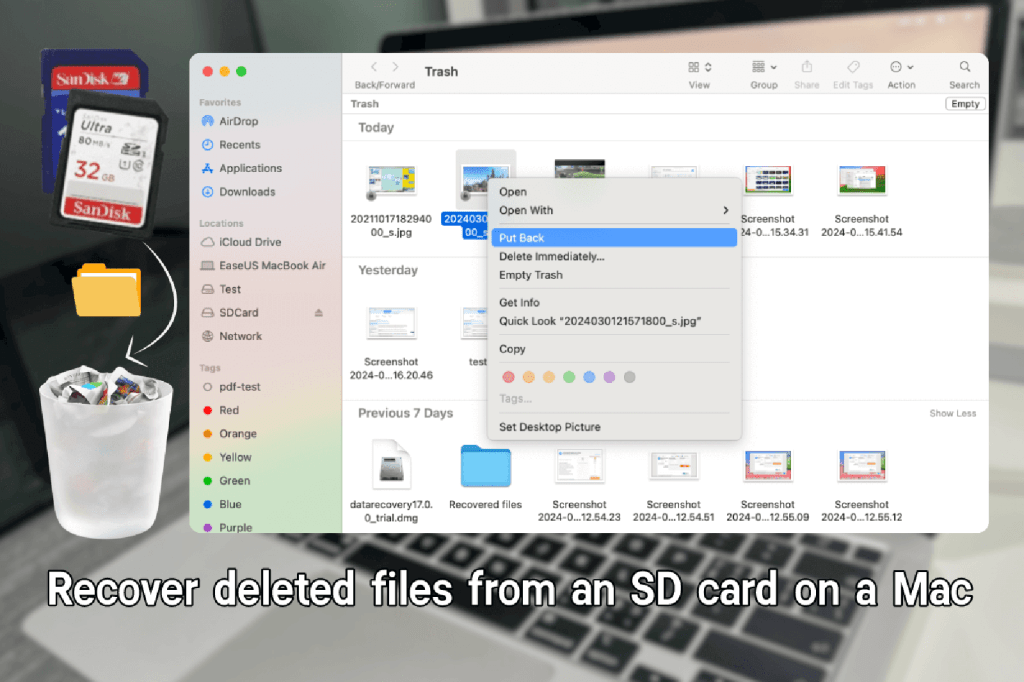The width and height of the screenshot is (1024, 682).
Task: Open Downloads in the sidebar
Action: click(247, 191)
